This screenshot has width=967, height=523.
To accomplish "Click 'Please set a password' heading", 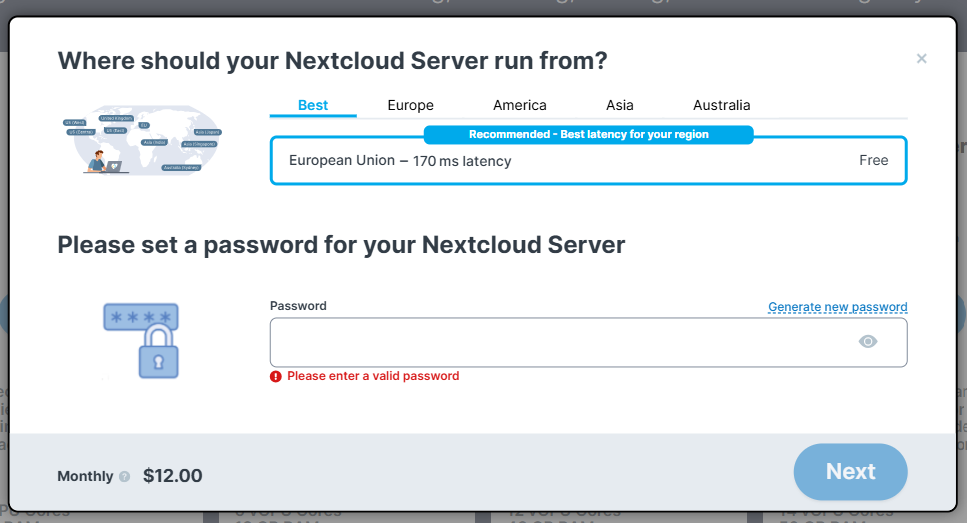I will [x=341, y=245].
